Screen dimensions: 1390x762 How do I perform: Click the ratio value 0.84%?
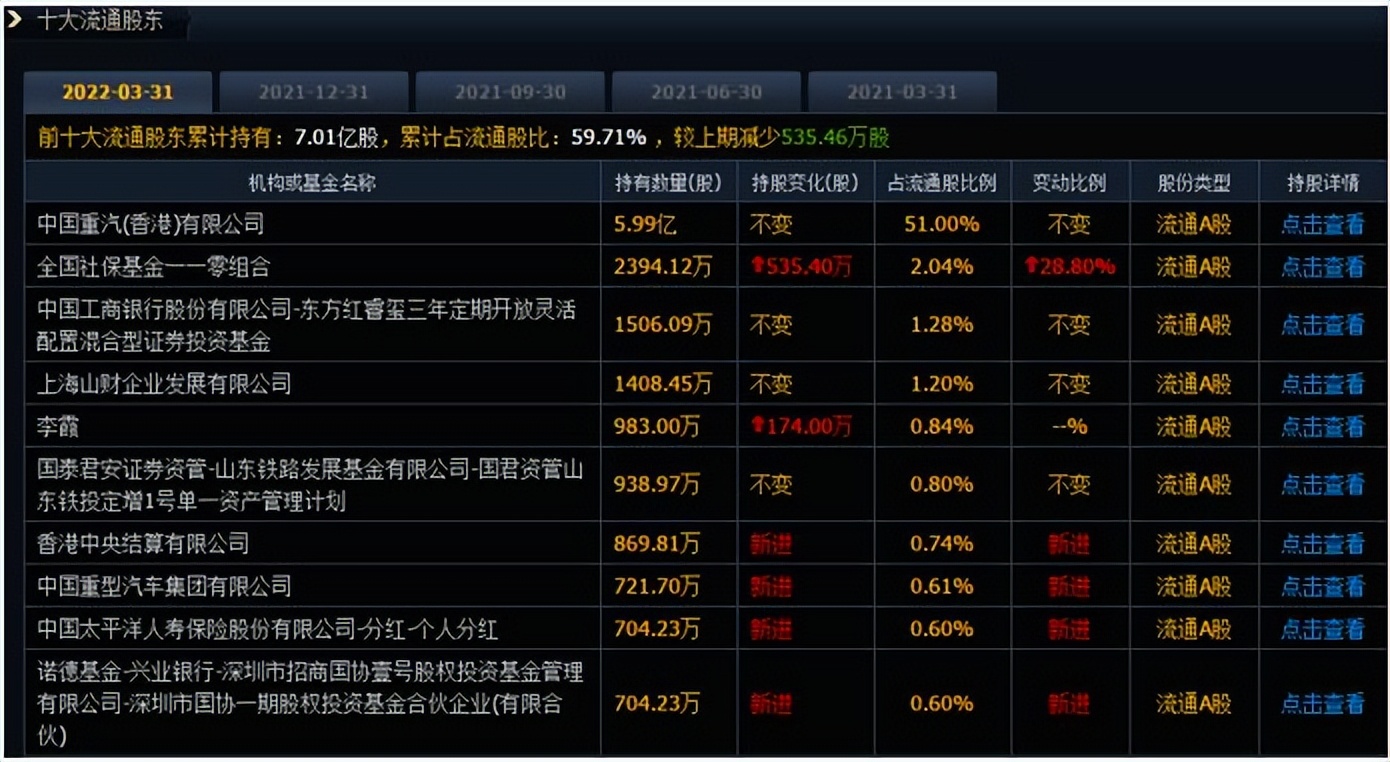click(x=942, y=427)
